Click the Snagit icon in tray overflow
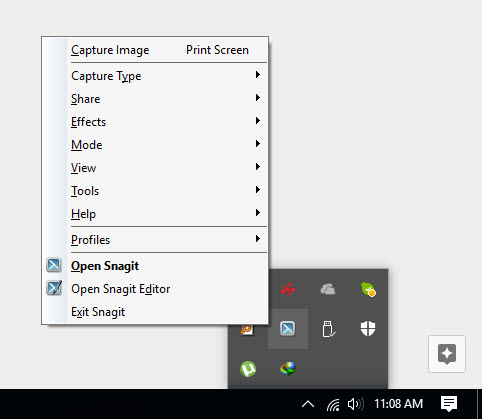This screenshot has width=482, height=419. (288, 328)
